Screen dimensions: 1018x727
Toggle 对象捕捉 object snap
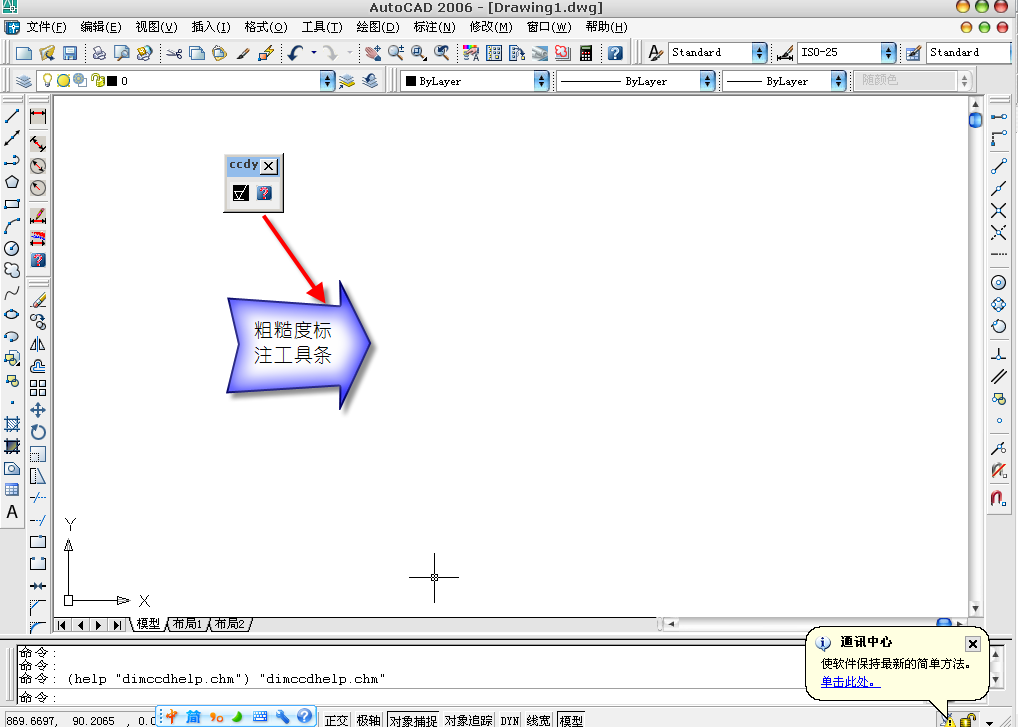coord(413,720)
